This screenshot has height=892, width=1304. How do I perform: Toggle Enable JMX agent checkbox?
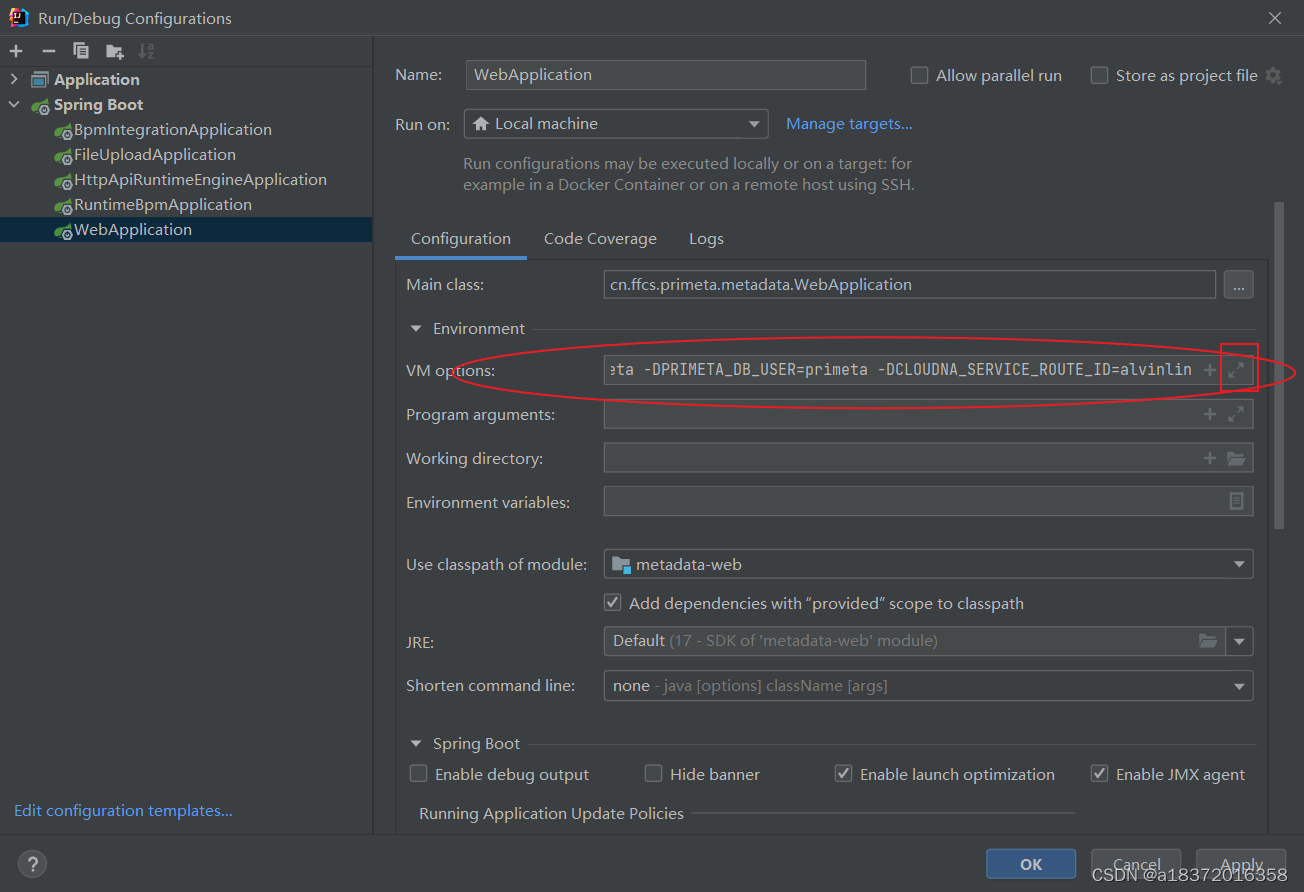(1099, 774)
